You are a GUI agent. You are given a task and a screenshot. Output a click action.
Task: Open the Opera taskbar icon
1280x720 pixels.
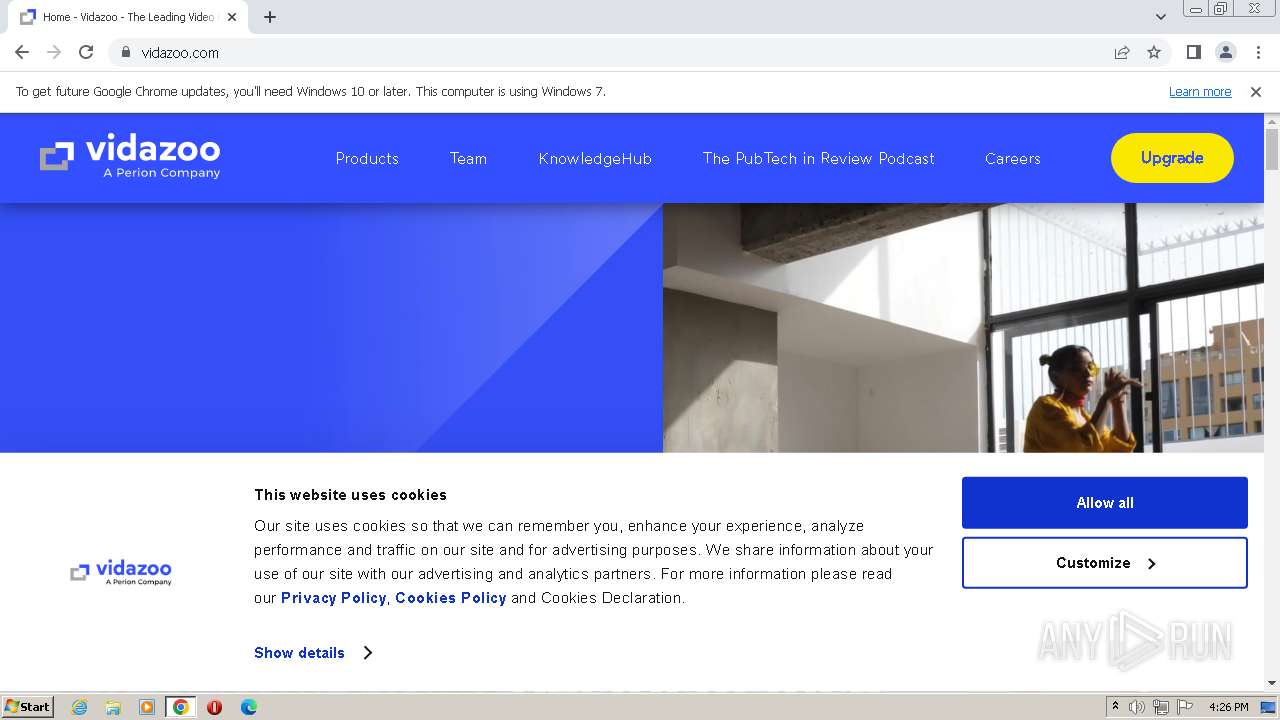coord(214,707)
